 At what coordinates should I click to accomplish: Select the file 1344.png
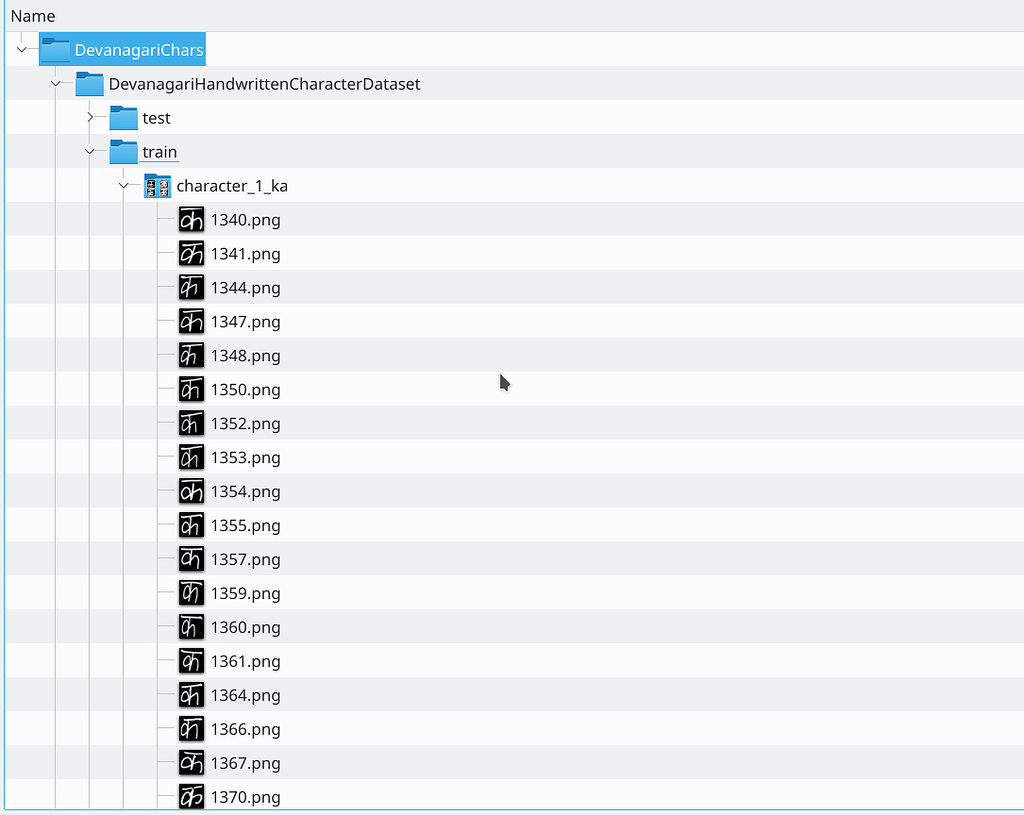[245, 287]
